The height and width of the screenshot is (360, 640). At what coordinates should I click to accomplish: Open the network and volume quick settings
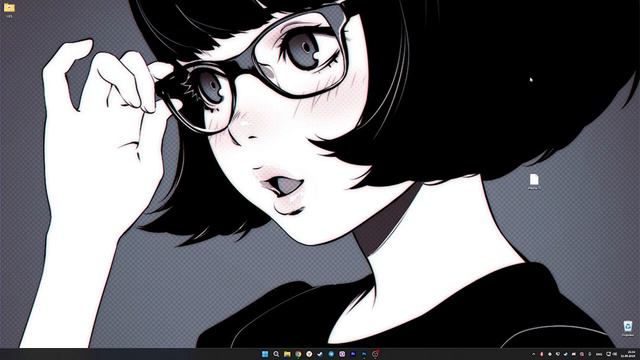611,354
